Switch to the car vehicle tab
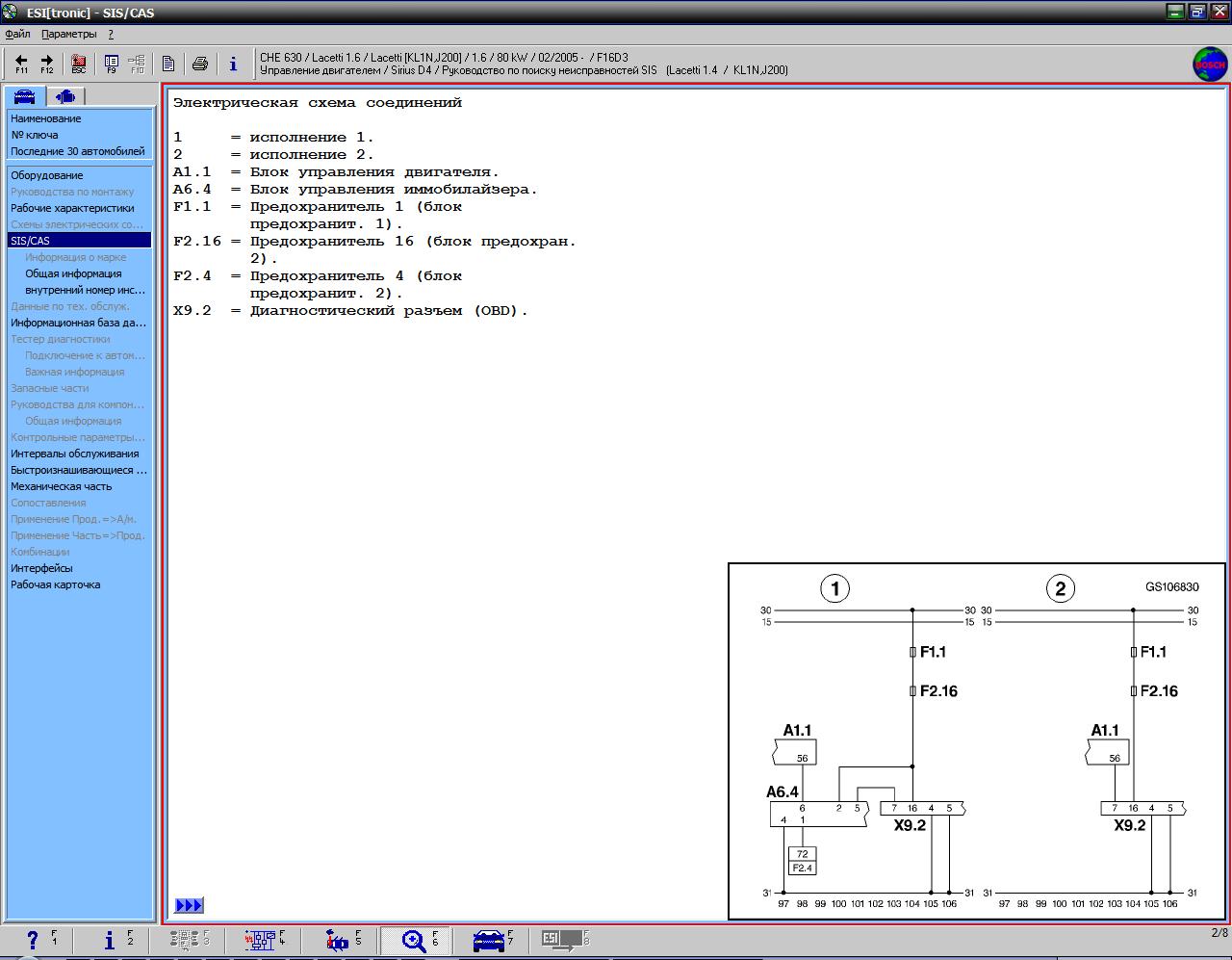 pos(25,96)
